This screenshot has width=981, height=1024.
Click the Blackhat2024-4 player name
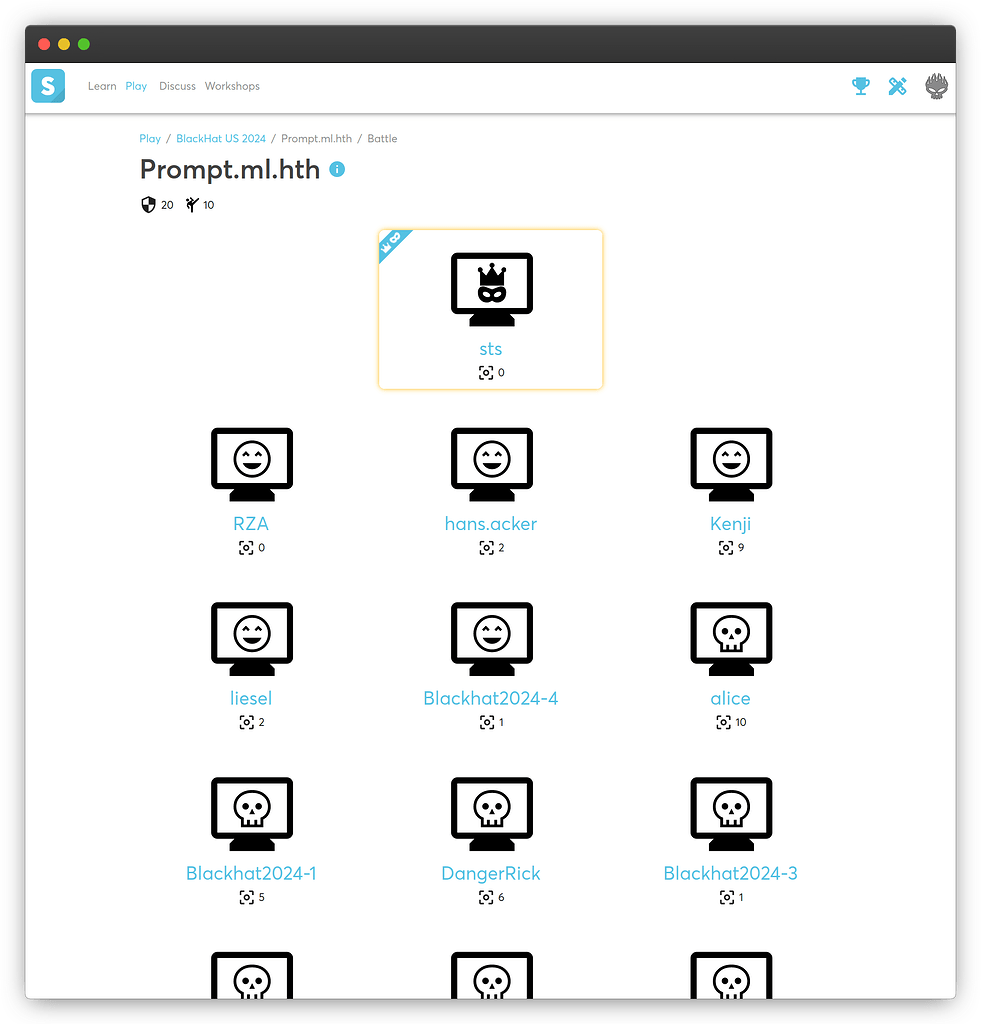click(491, 699)
